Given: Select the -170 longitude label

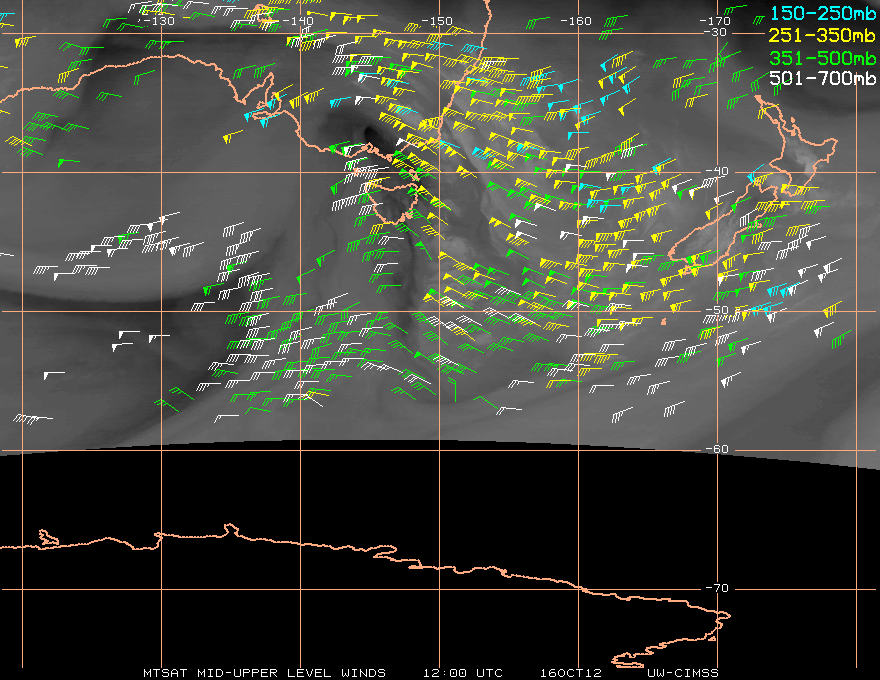Looking at the screenshot, I should pyautogui.click(x=715, y=21).
